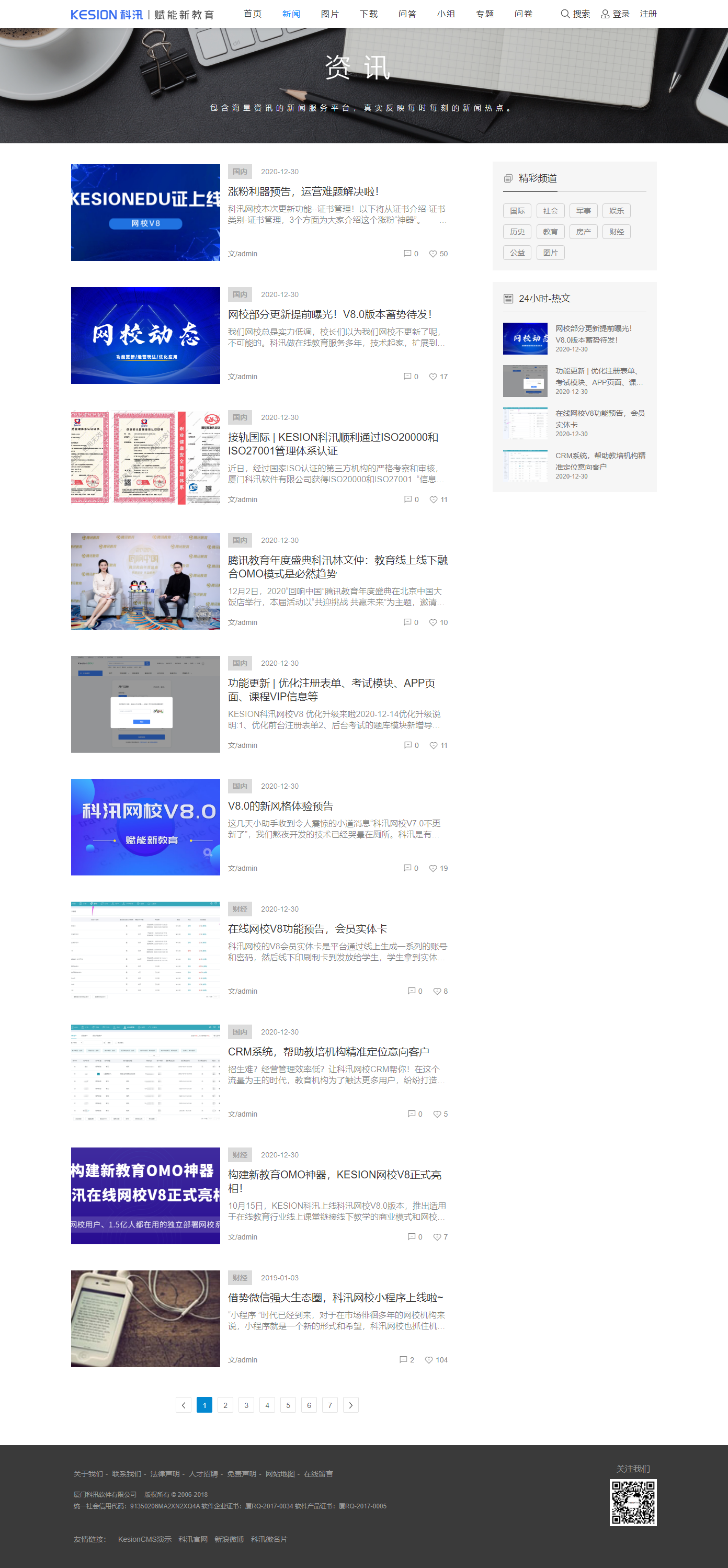Click heart icon on 功能更新 registration form article
Screen dimensions: 728x1568
click(x=434, y=746)
